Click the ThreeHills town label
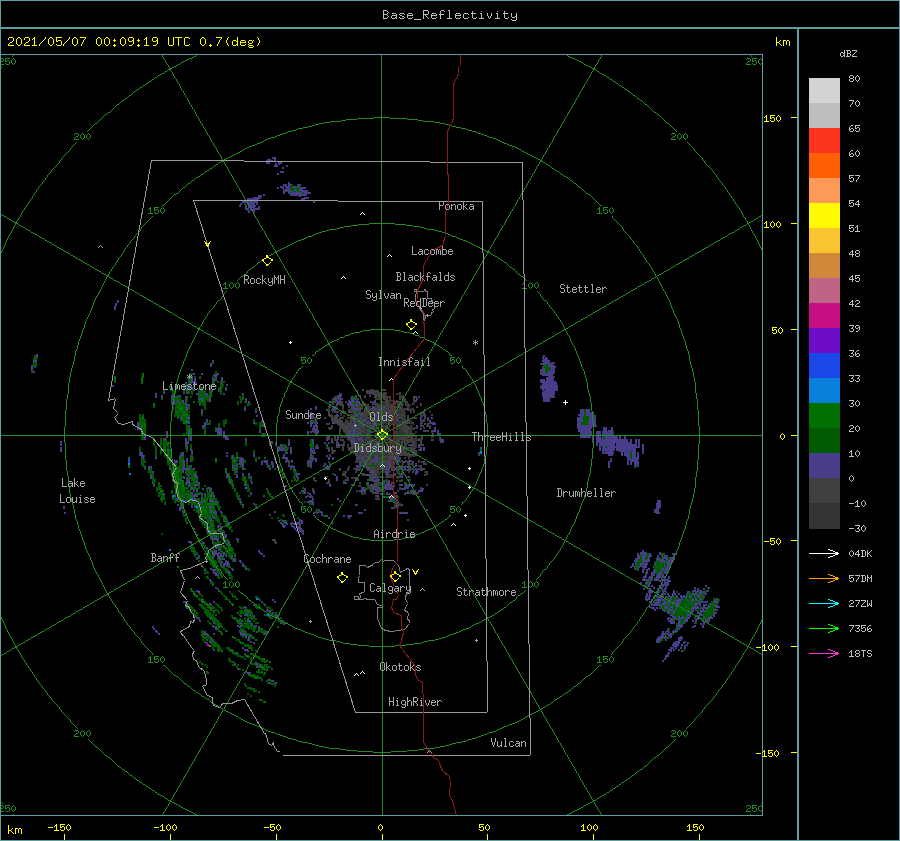 [x=501, y=437]
